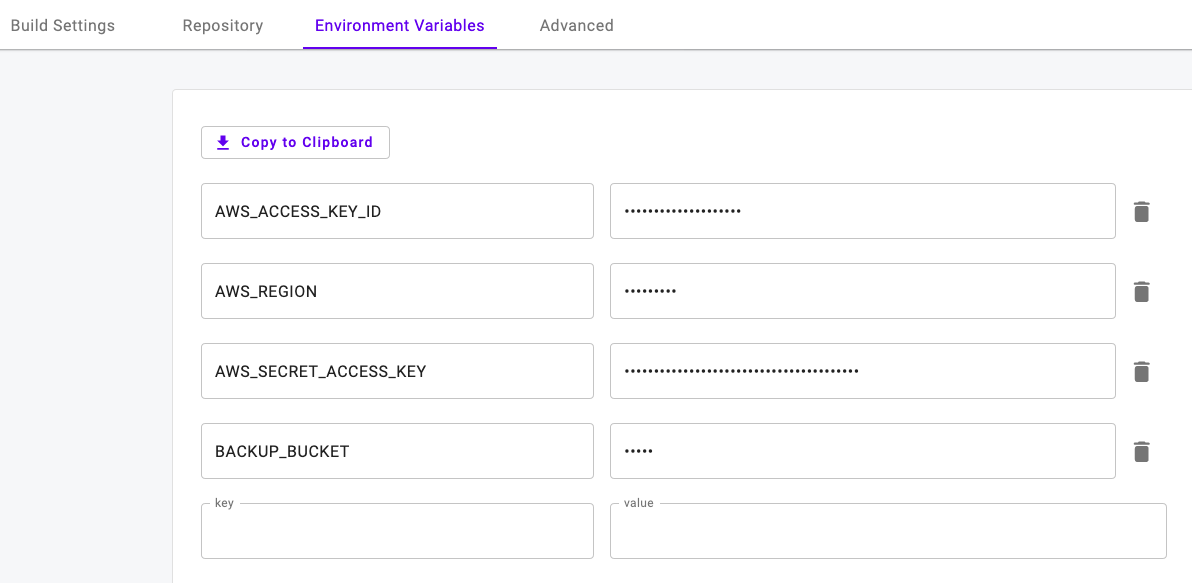Viewport: 1192px width, 583px height.
Task: Click the download arrow icon in Copy to Clipboard
Action: click(x=223, y=143)
